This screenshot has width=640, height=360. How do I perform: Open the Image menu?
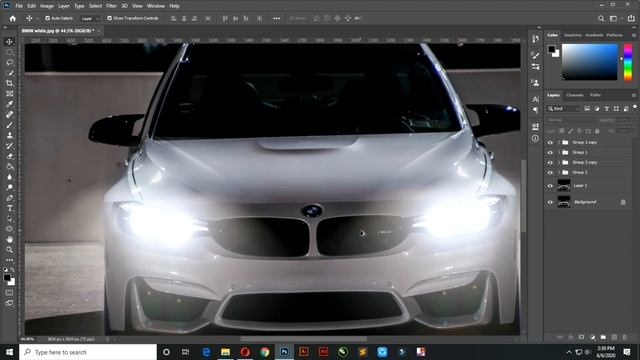(x=47, y=6)
